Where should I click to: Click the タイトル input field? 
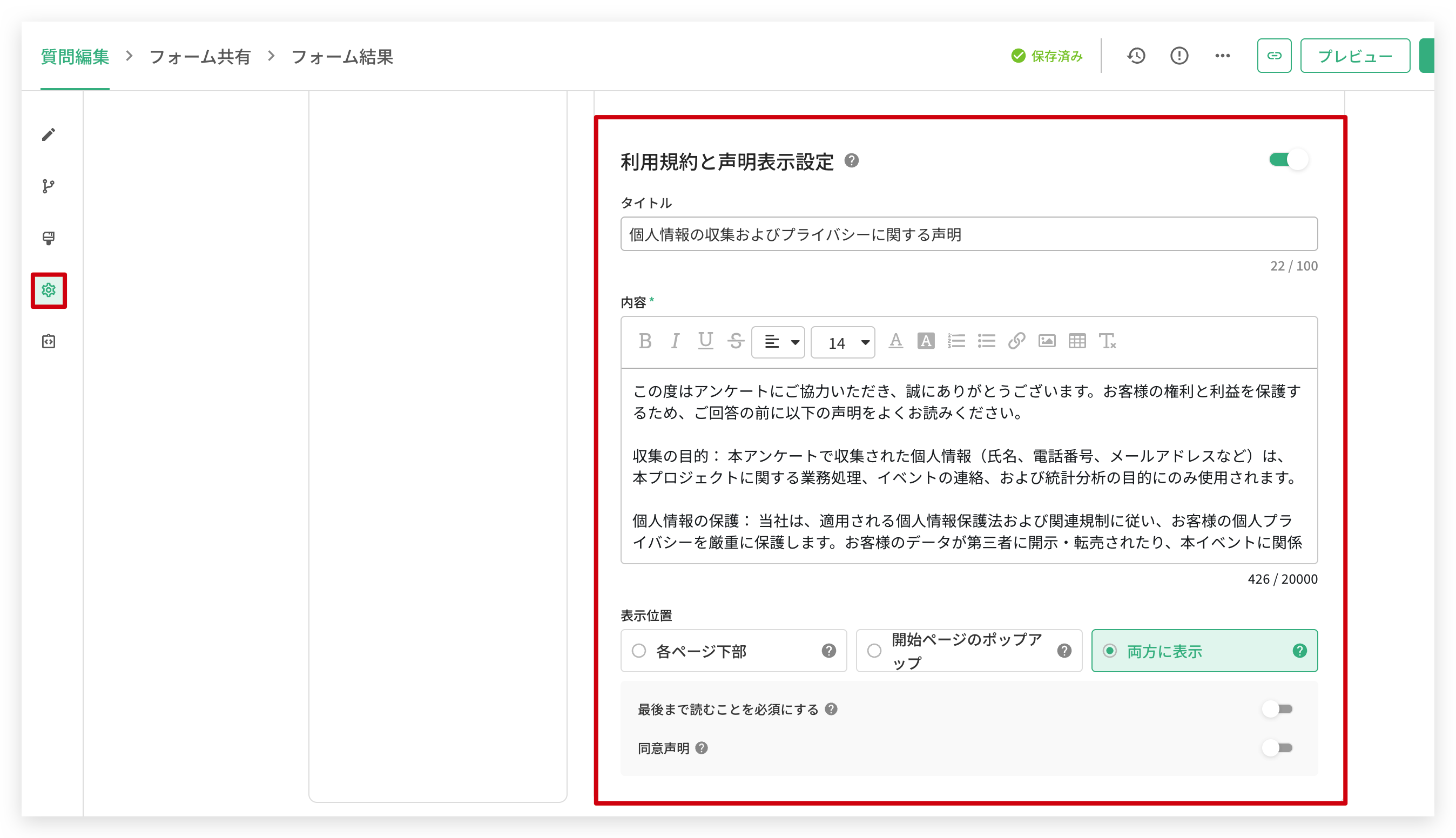click(x=969, y=234)
